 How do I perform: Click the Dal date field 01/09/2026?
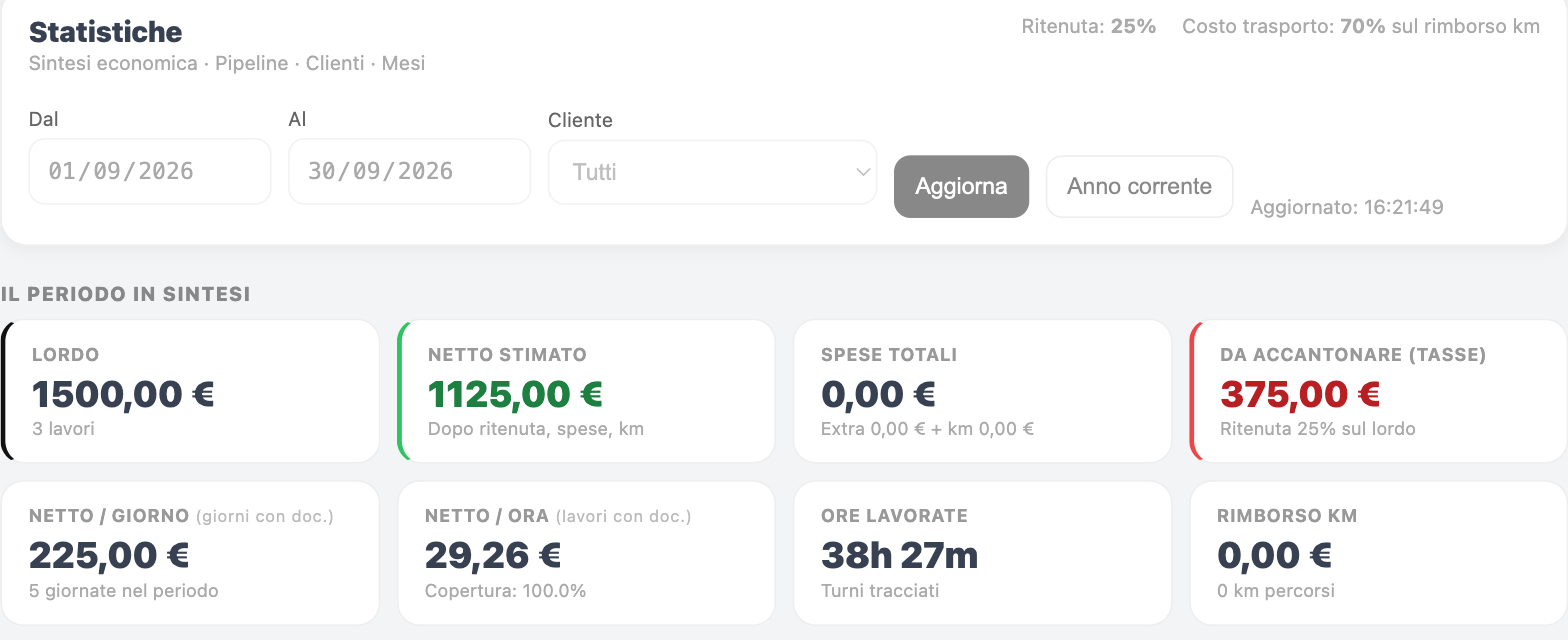coord(150,171)
